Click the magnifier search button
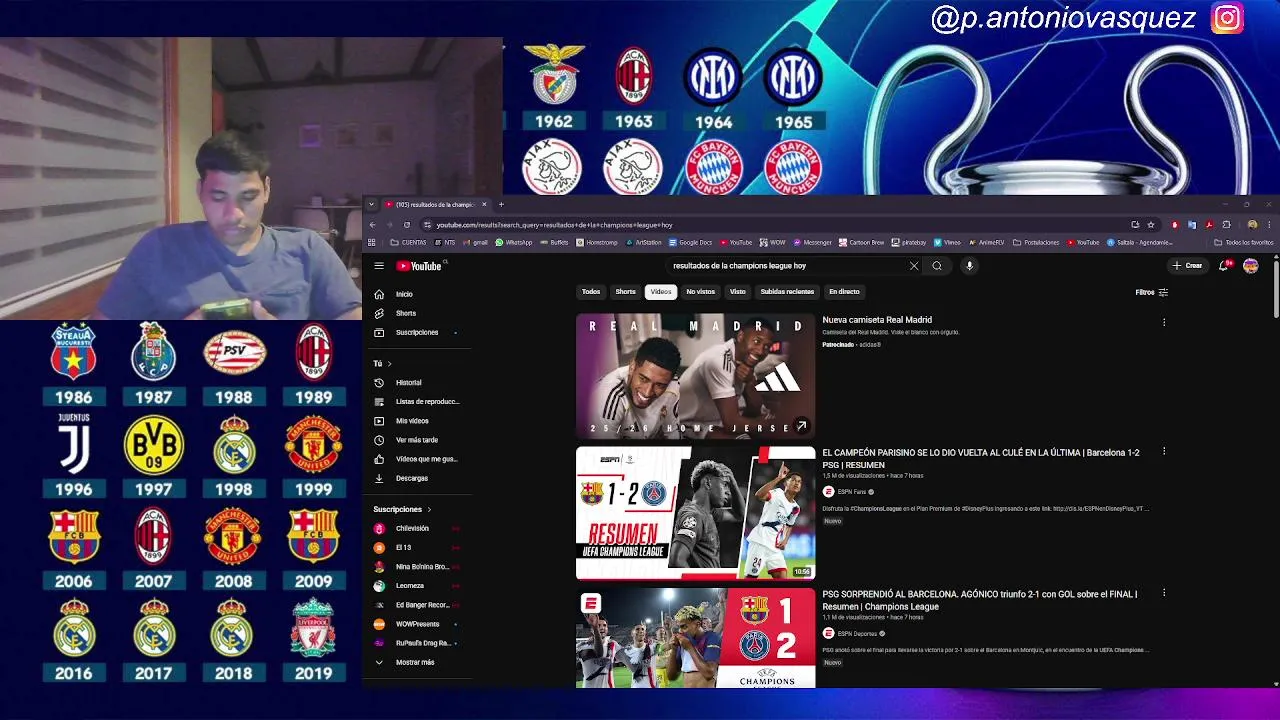 coord(937,266)
